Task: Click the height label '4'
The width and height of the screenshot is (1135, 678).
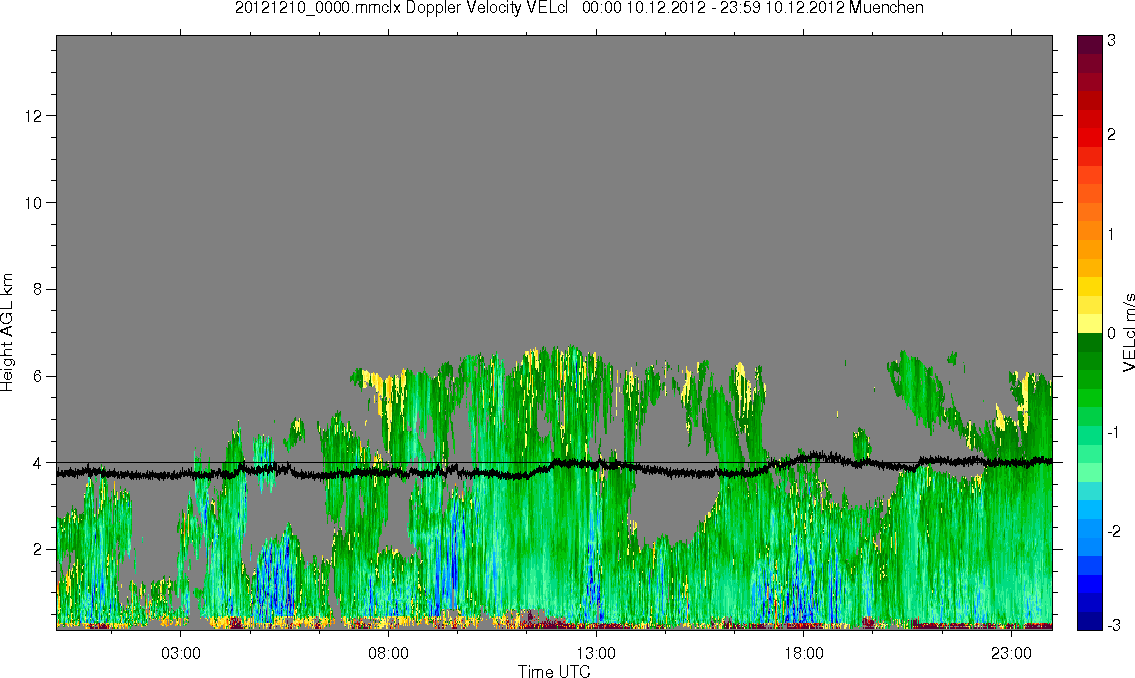Action: tap(38, 463)
